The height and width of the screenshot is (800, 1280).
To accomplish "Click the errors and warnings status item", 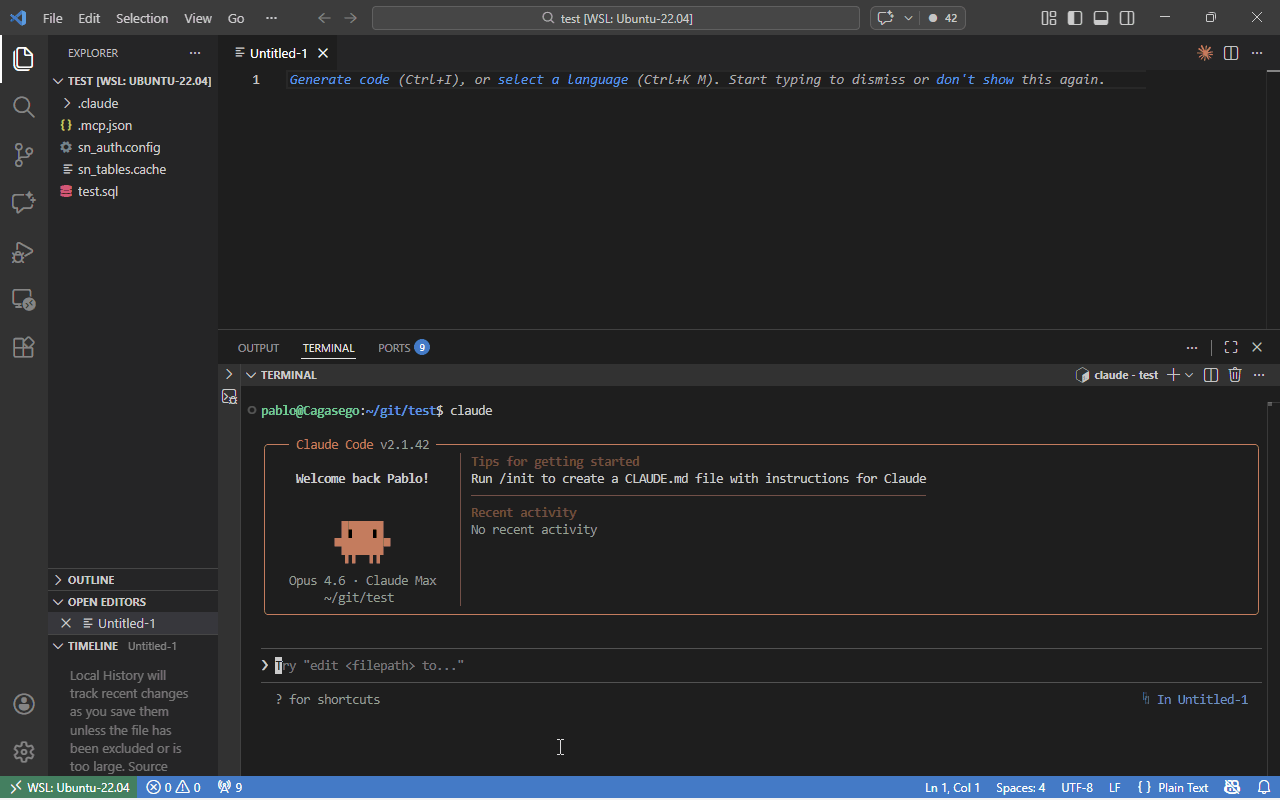I will click(173, 788).
